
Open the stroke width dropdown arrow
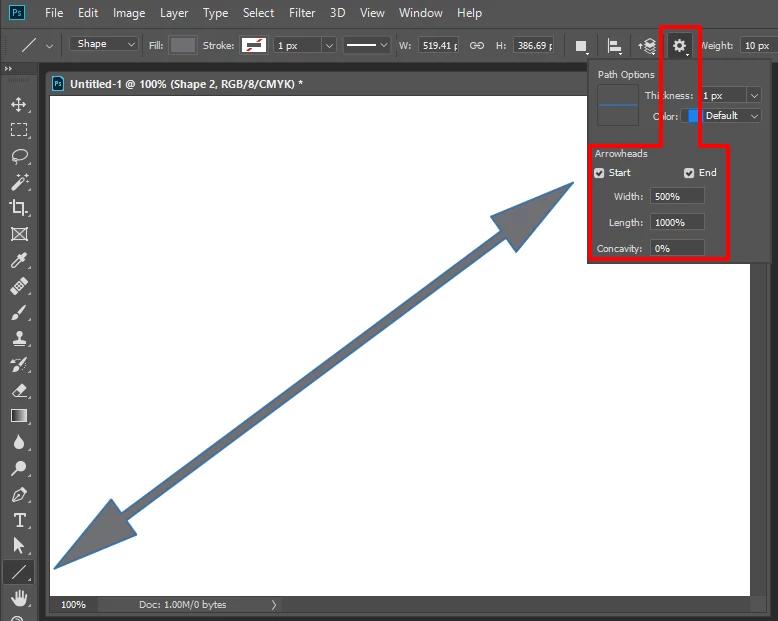point(328,46)
